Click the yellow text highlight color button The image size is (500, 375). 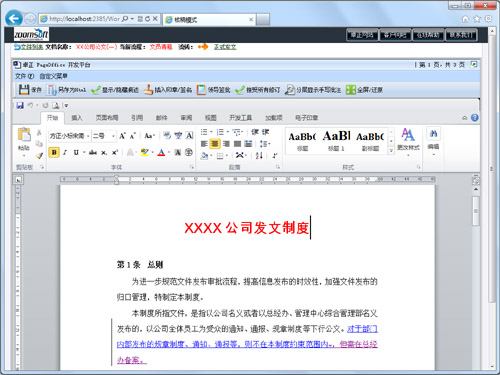(144, 152)
